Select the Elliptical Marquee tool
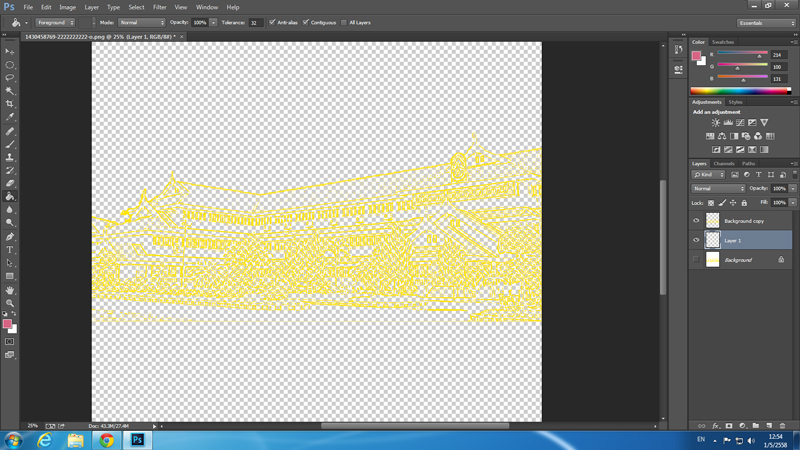Viewport: 800px width, 450px height. pos(10,65)
